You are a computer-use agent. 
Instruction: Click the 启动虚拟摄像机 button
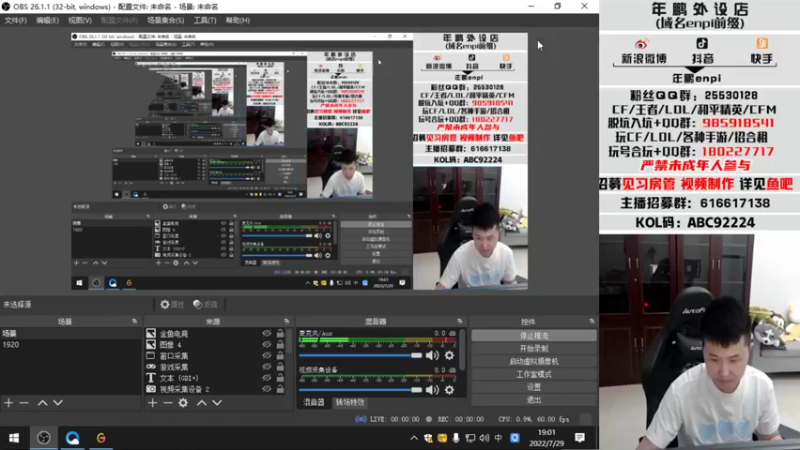pos(534,361)
